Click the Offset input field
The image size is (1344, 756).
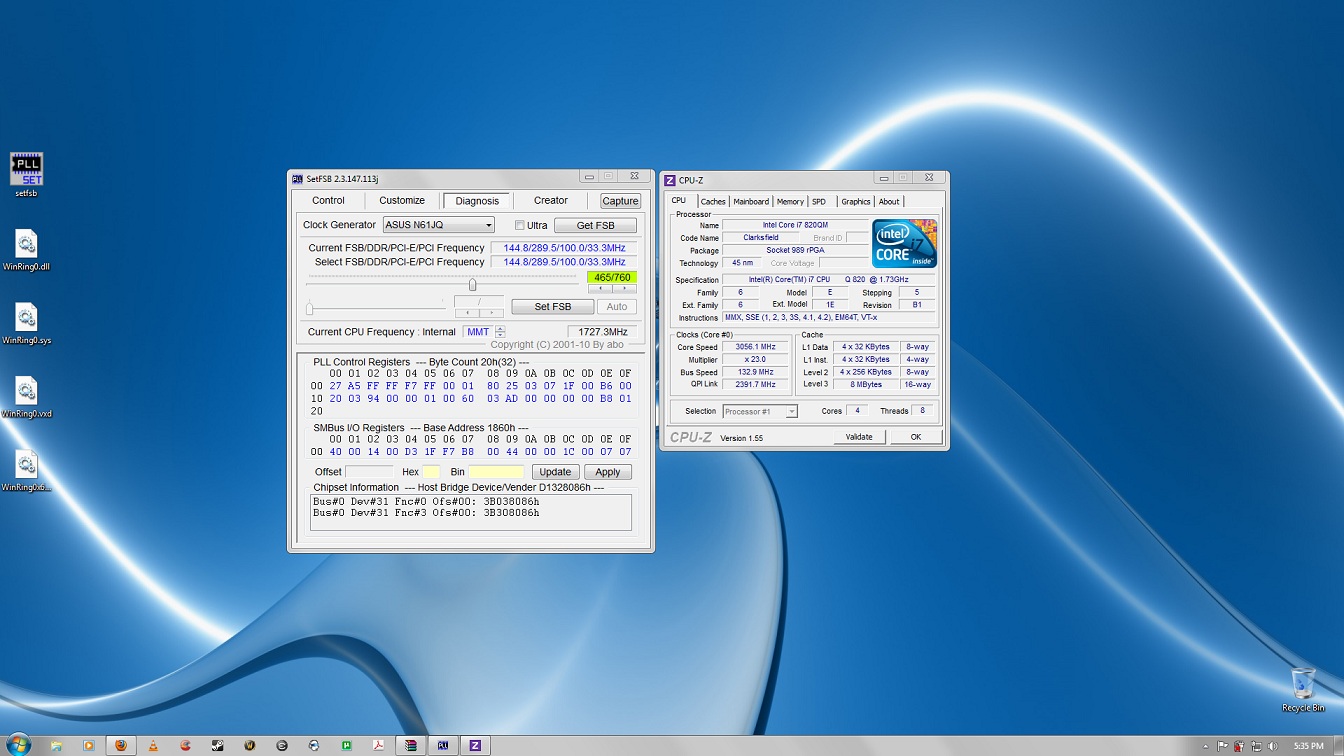point(369,472)
